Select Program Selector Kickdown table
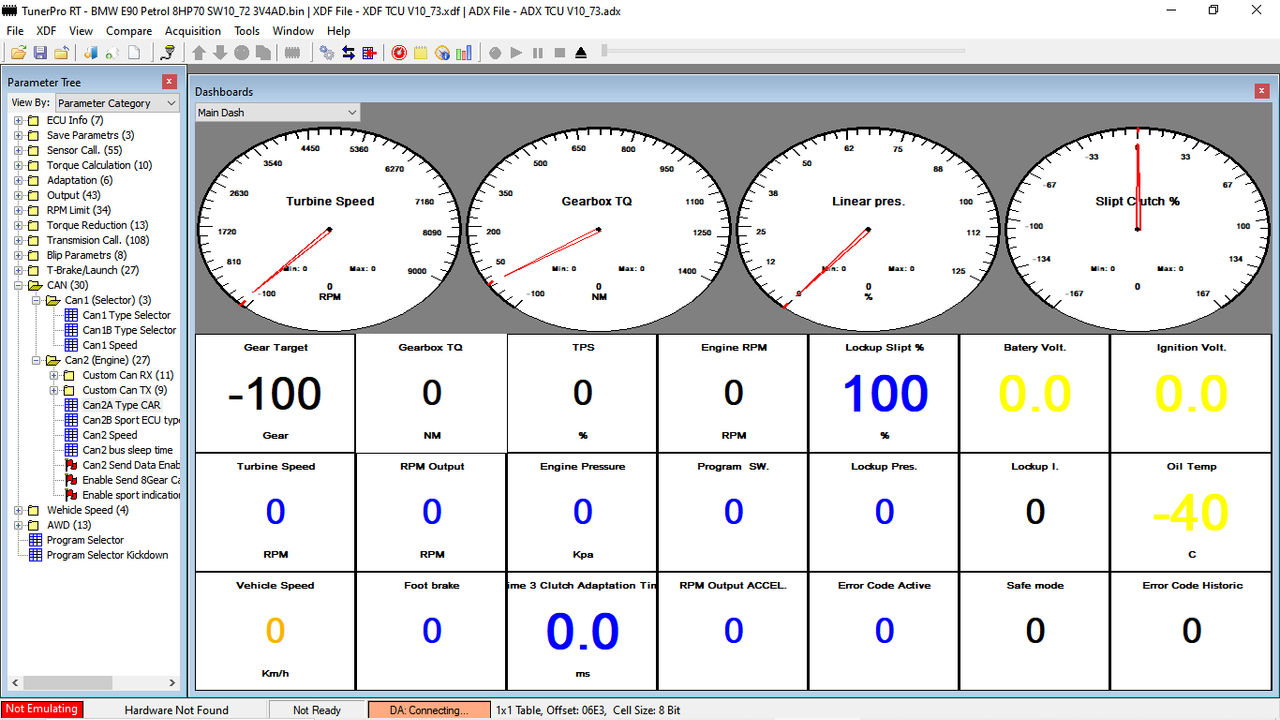The width and height of the screenshot is (1280, 720). (107, 555)
